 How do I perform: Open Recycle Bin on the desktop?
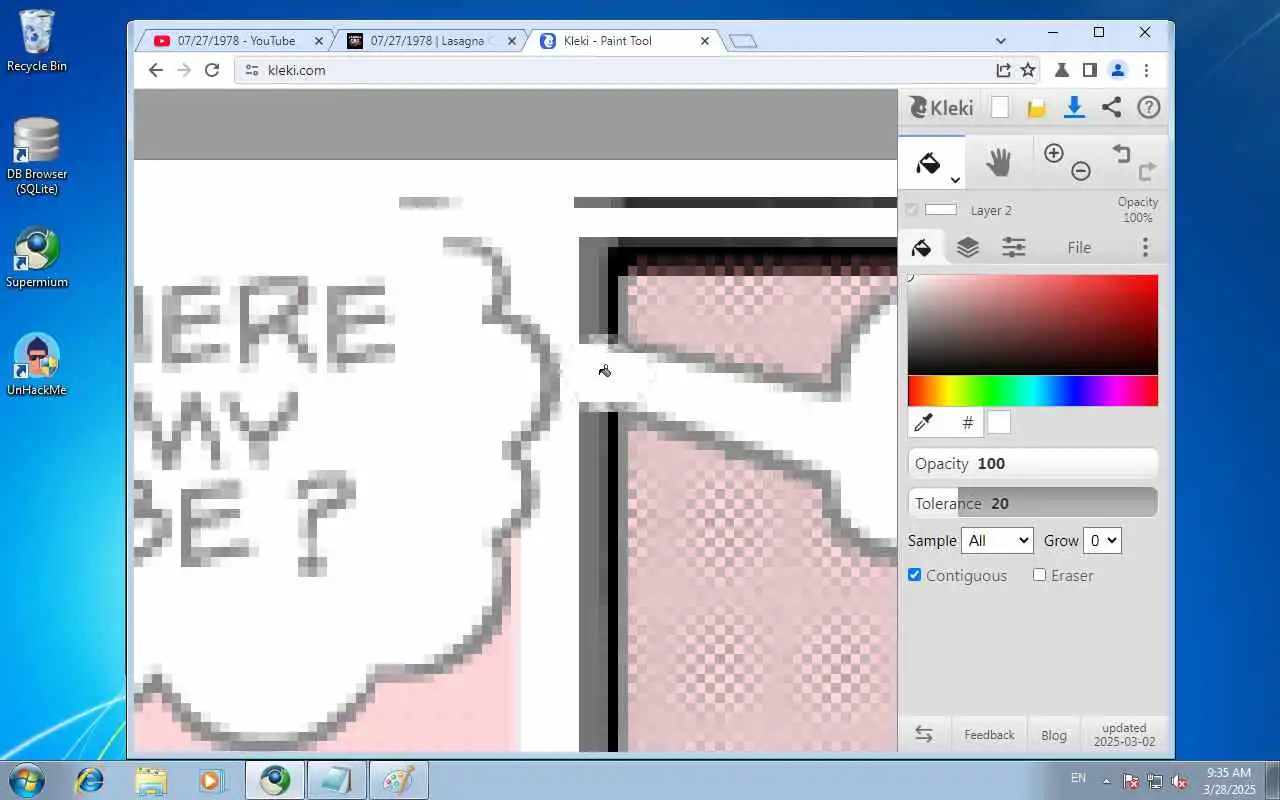point(37,41)
